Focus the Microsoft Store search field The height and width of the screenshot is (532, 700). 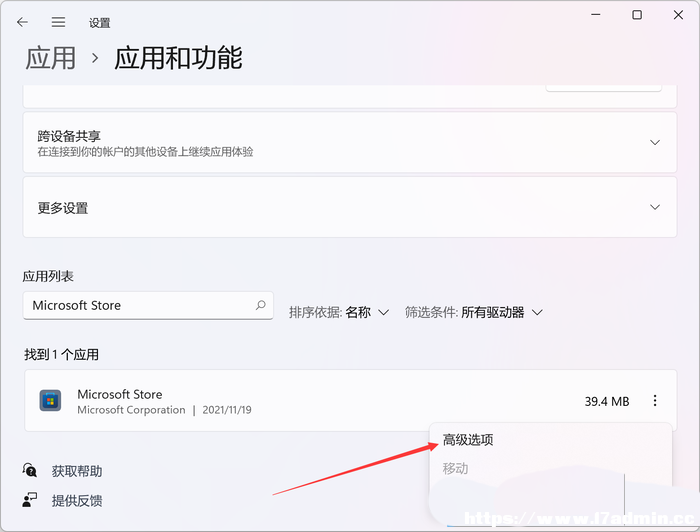[x=148, y=305]
